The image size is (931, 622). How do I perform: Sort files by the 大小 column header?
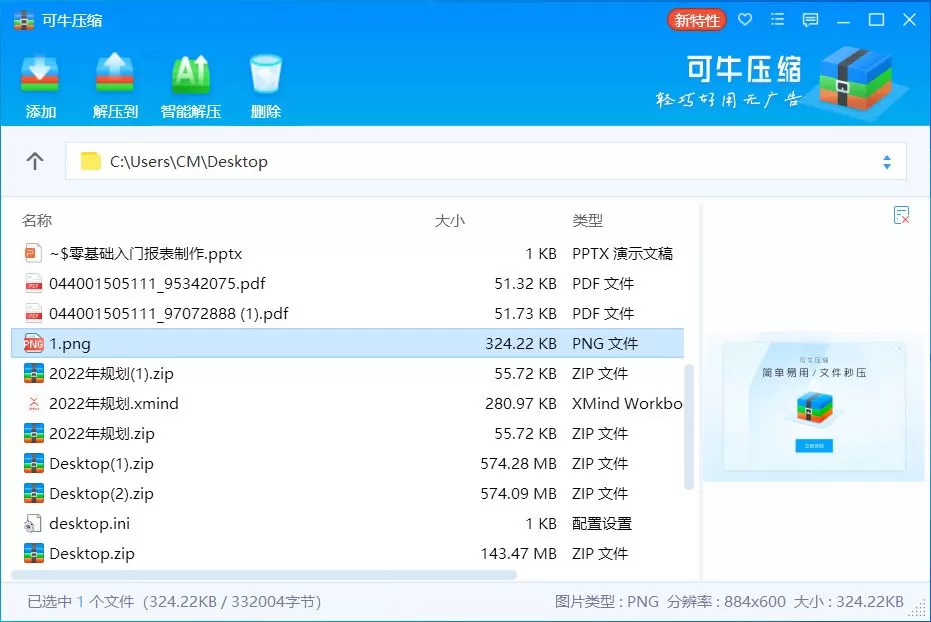click(x=450, y=220)
